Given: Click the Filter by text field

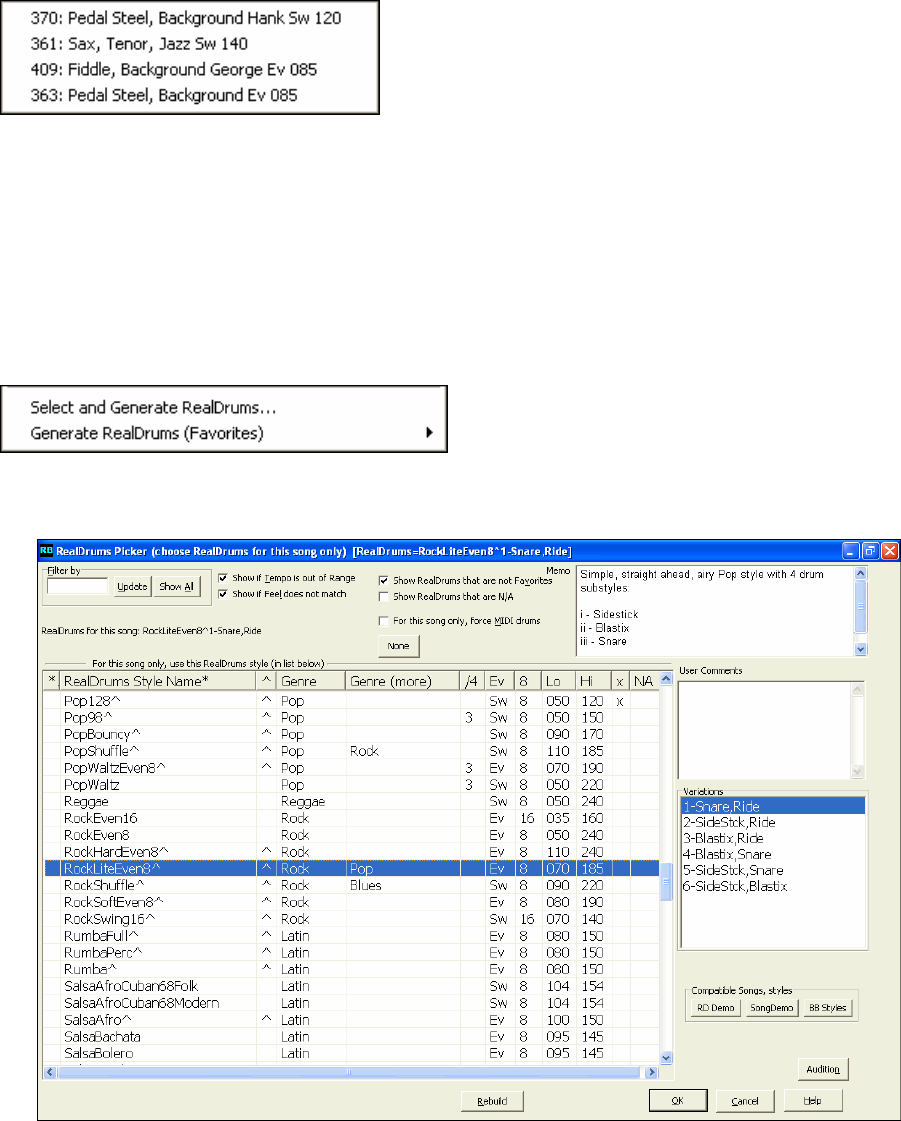Looking at the screenshot, I should pyautogui.click(x=77, y=586).
